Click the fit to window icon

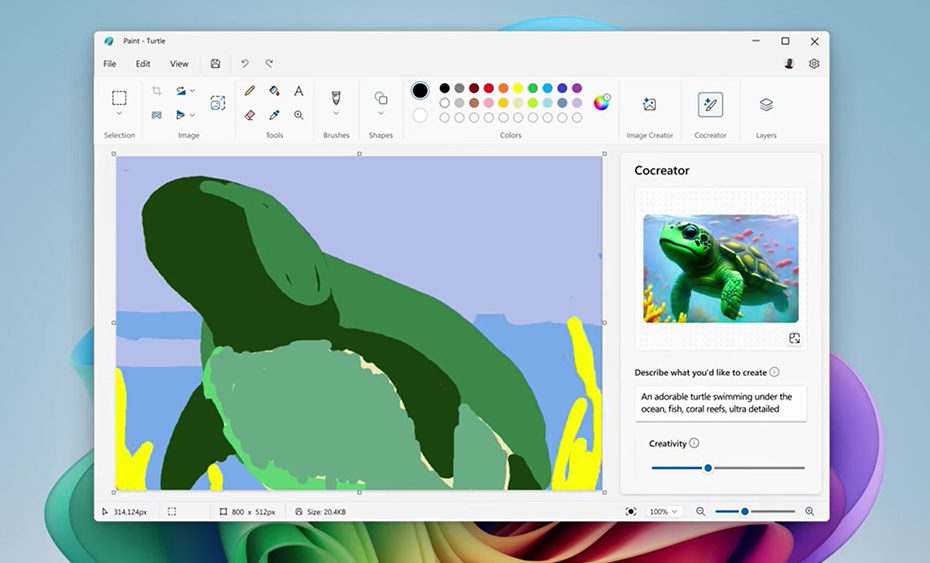coord(631,511)
